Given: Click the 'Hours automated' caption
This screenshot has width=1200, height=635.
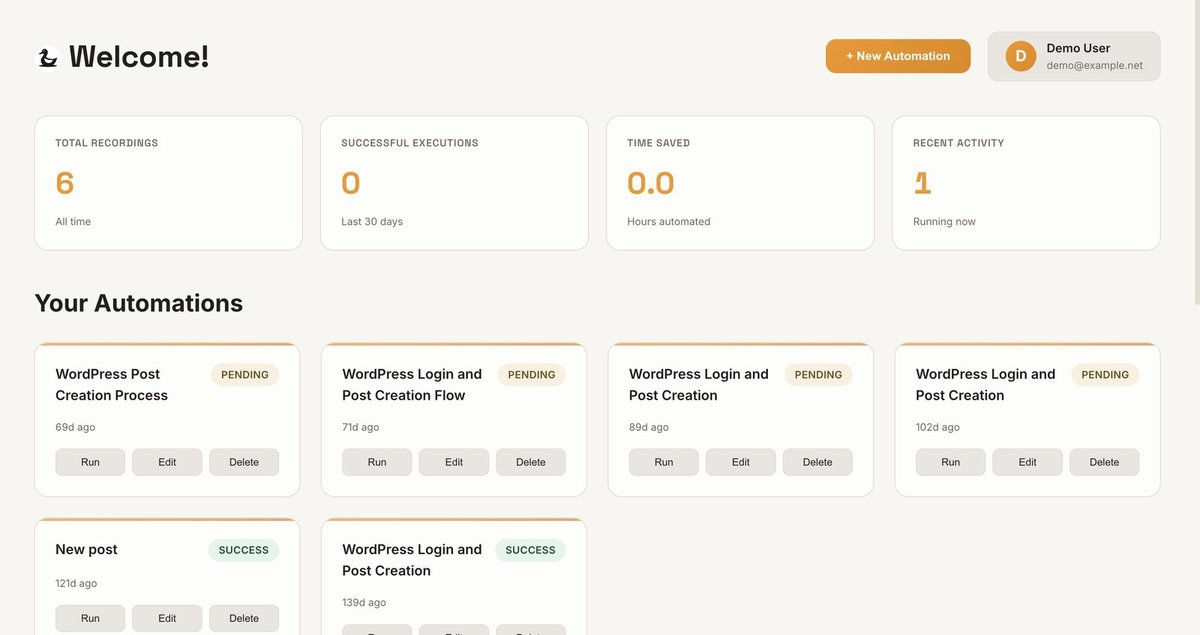Looking at the screenshot, I should 669,221.
